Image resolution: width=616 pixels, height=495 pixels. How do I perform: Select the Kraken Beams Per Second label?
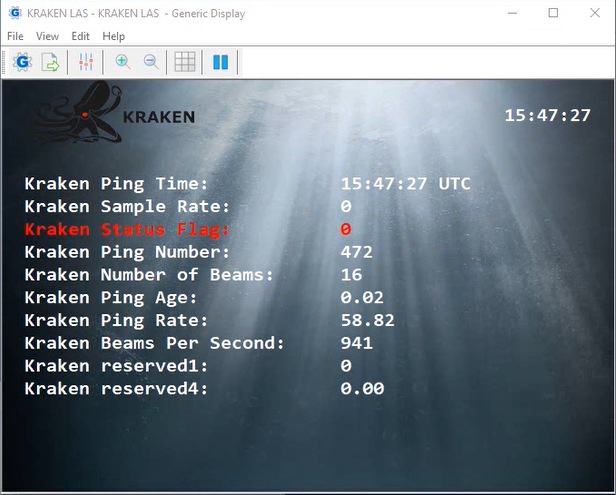(154, 343)
